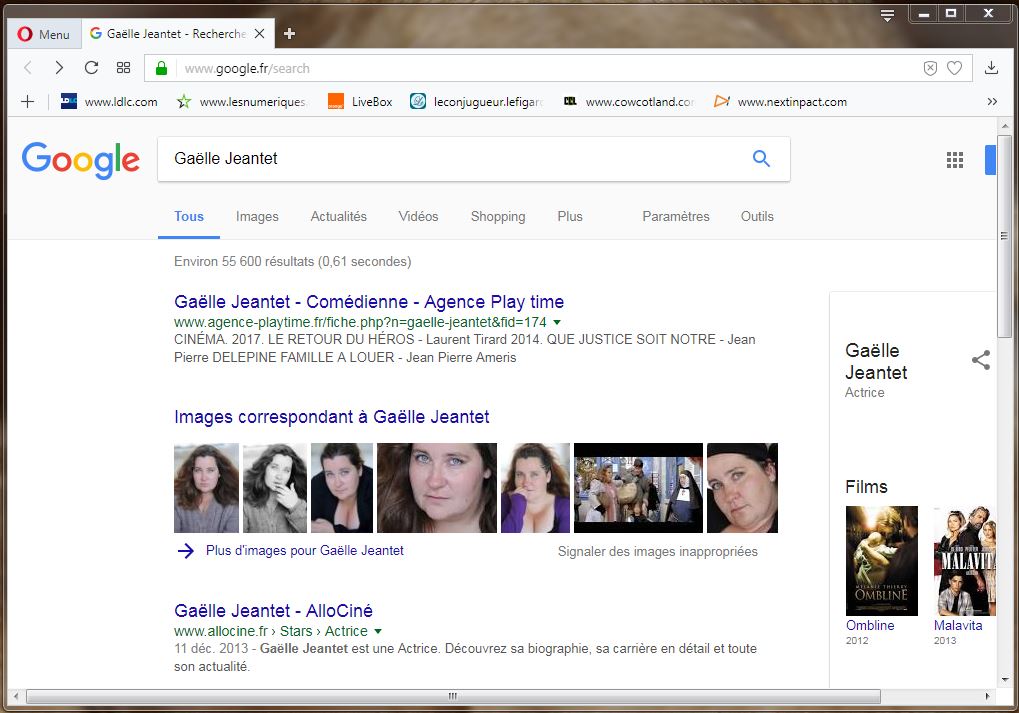Image resolution: width=1019 pixels, height=713 pixels.
Task: Open the Paramètres menu
Action: pyautogui.click(x=676, y=216)
